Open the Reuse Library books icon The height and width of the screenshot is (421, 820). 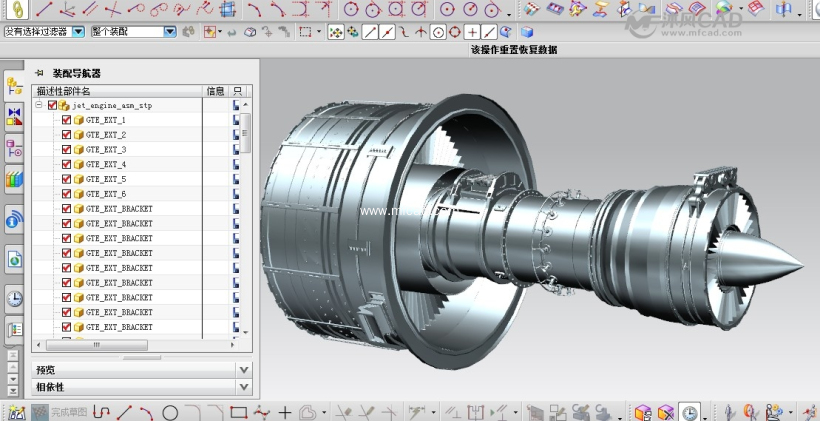click(x=14, y=180)
